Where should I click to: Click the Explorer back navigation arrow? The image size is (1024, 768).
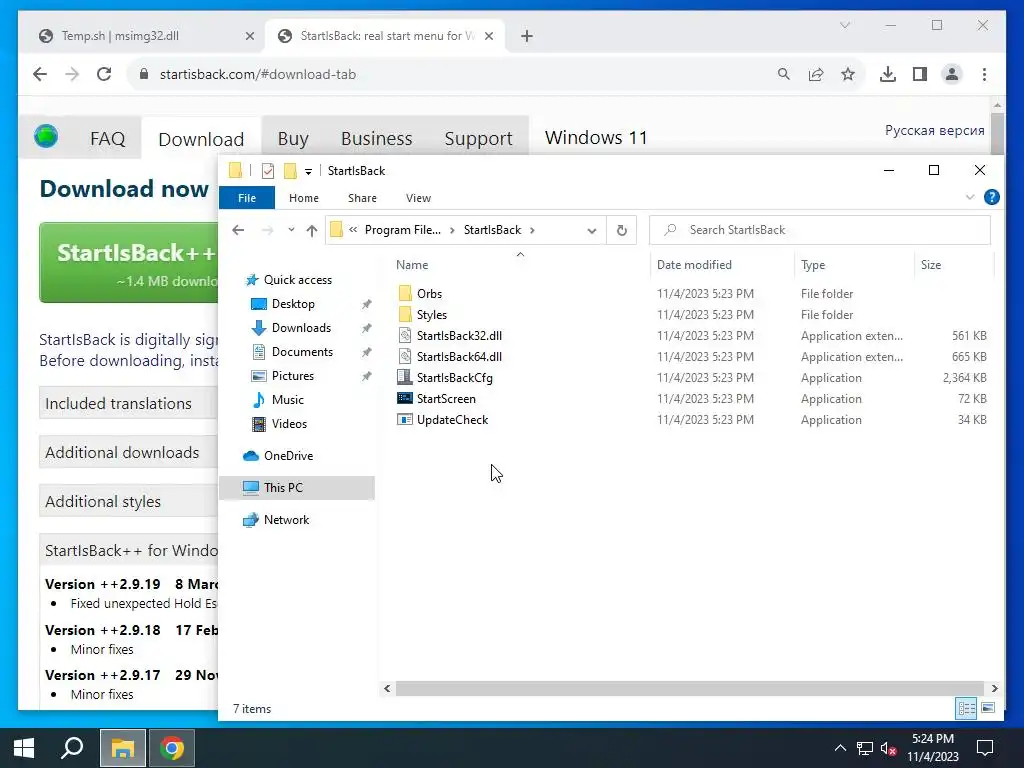pyautogui.click(x=238, y=230)
